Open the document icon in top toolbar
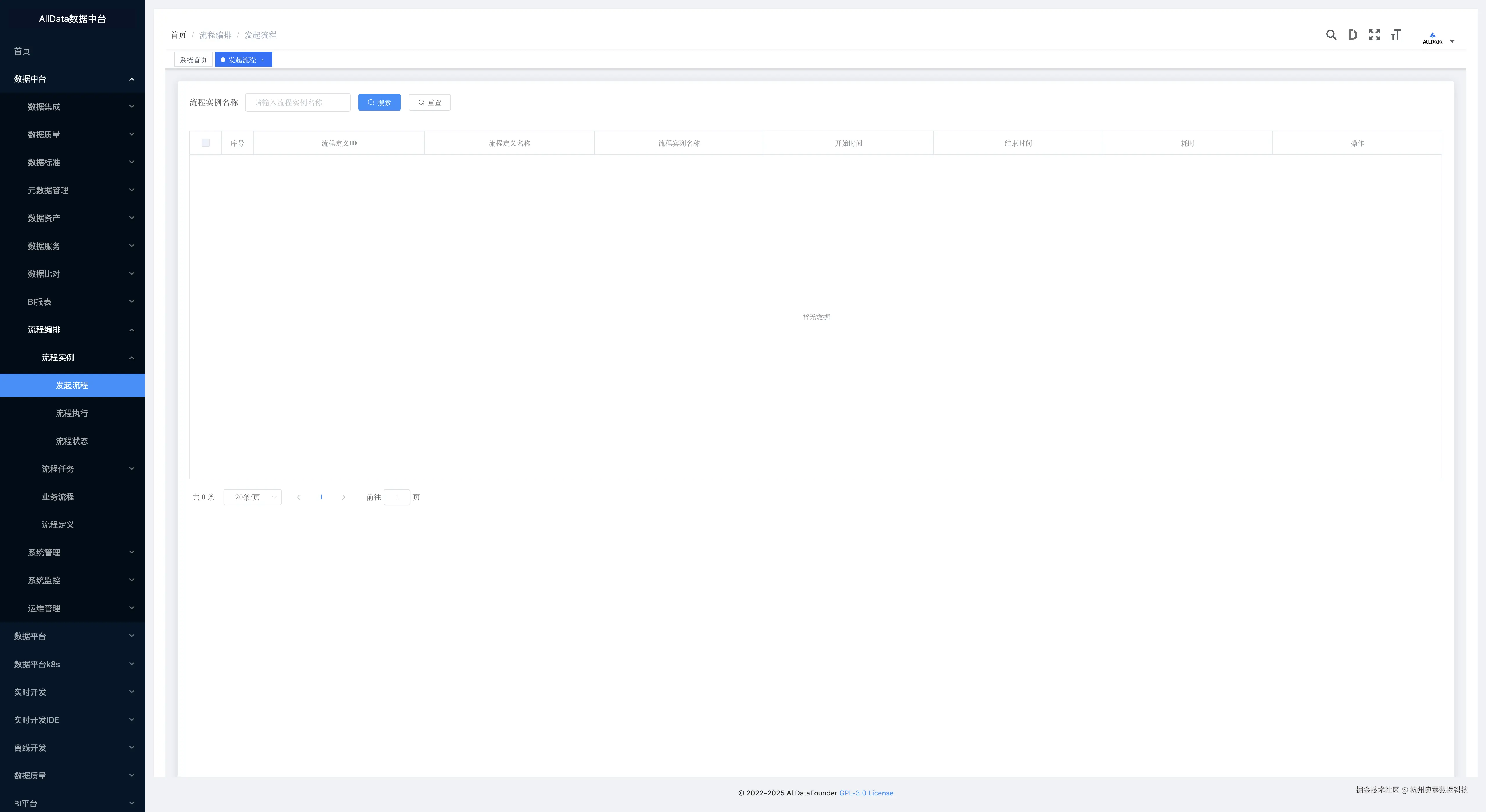The width and height of the screenshot is (1486, 812). click(1352, 35)
